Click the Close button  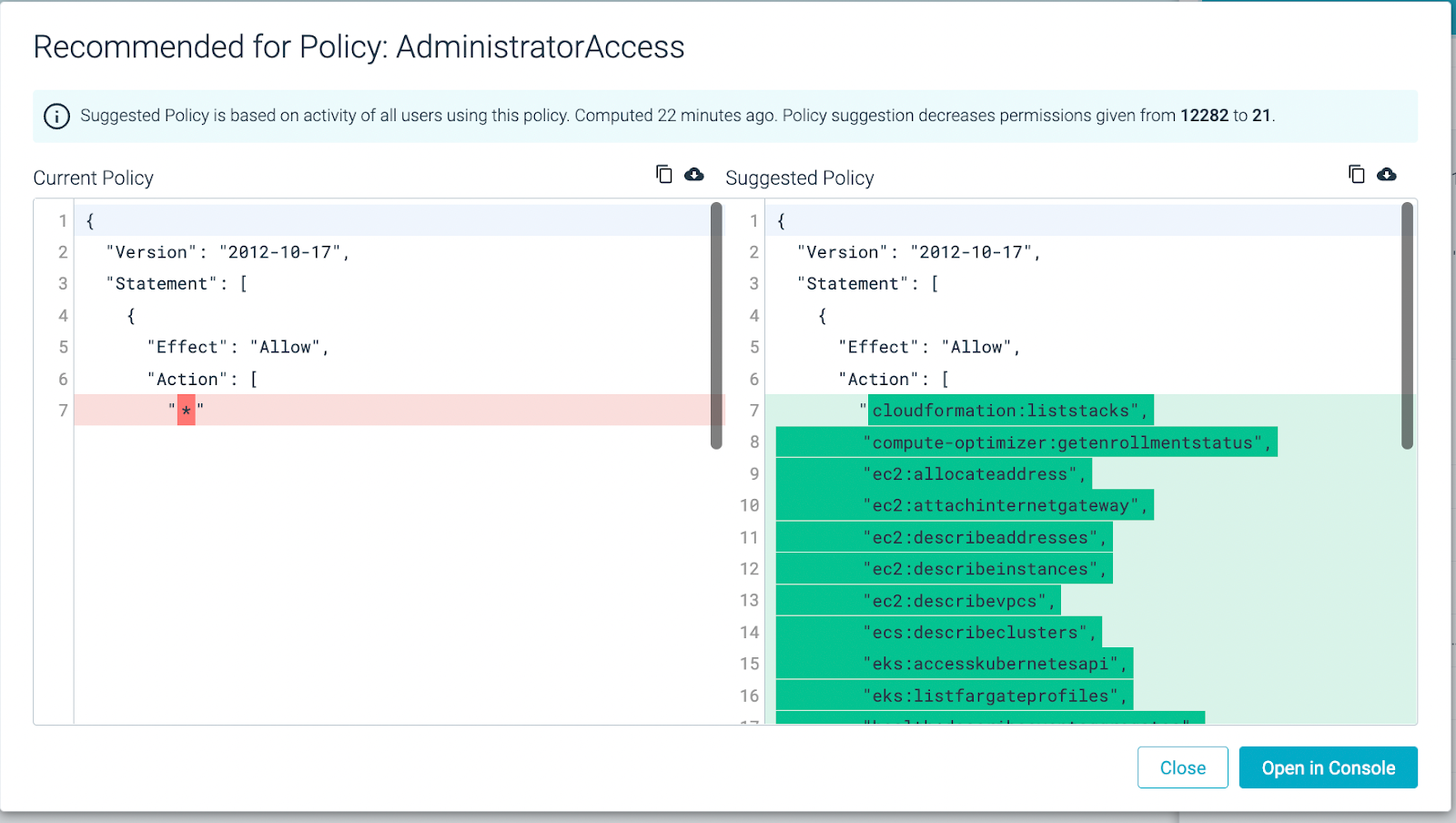click(1182, 767)
